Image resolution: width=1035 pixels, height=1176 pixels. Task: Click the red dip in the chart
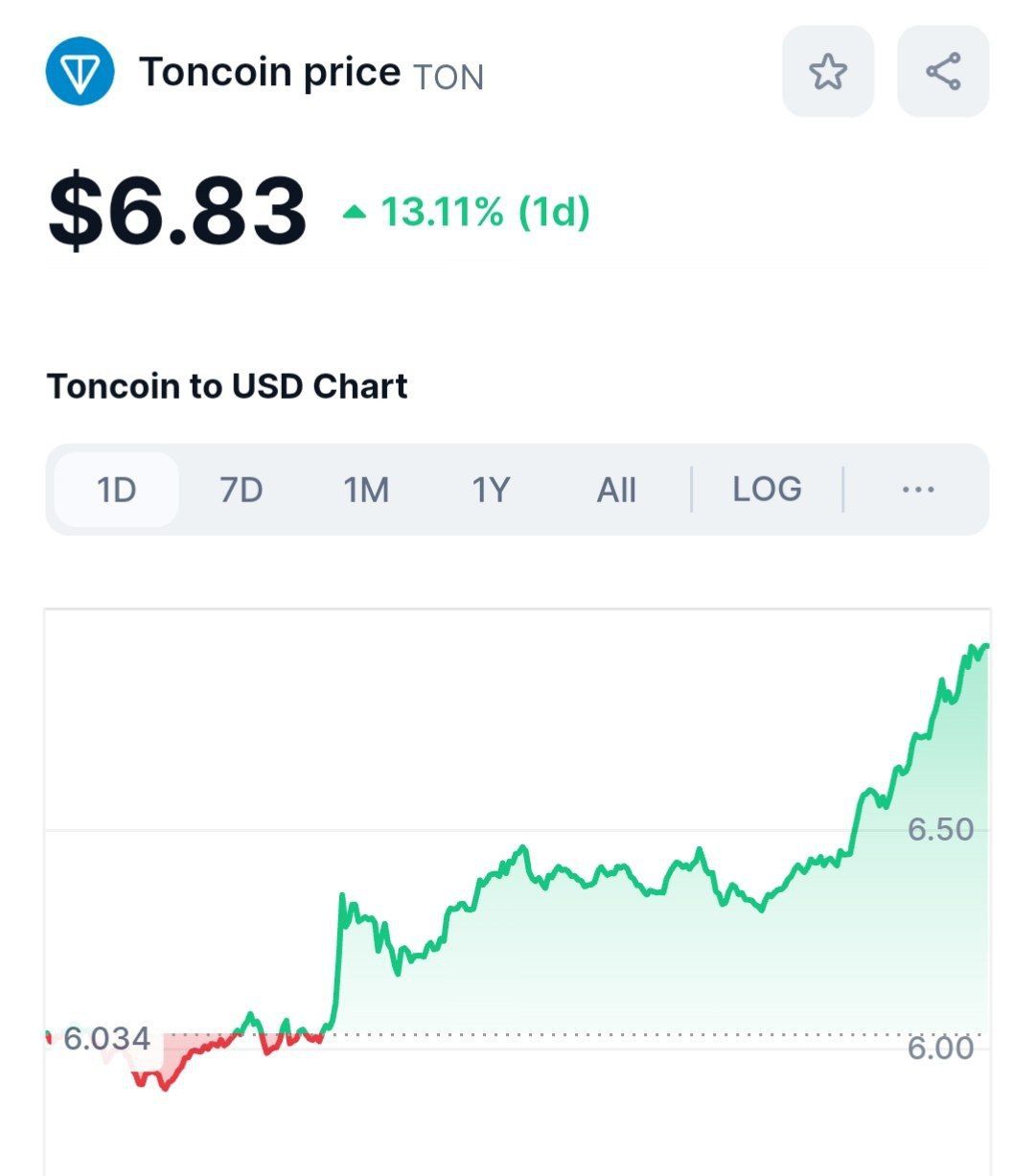coord(163,1076)
